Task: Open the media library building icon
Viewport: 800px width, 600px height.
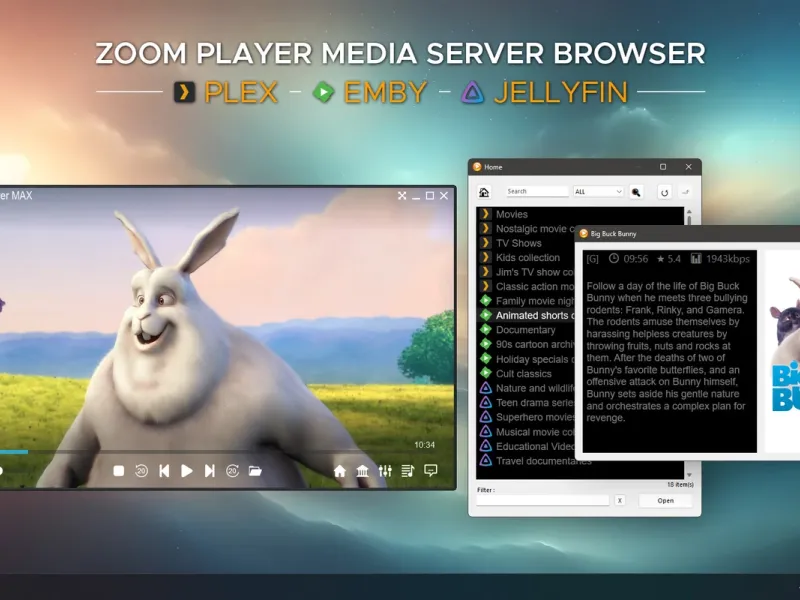Action: (362, 471)
